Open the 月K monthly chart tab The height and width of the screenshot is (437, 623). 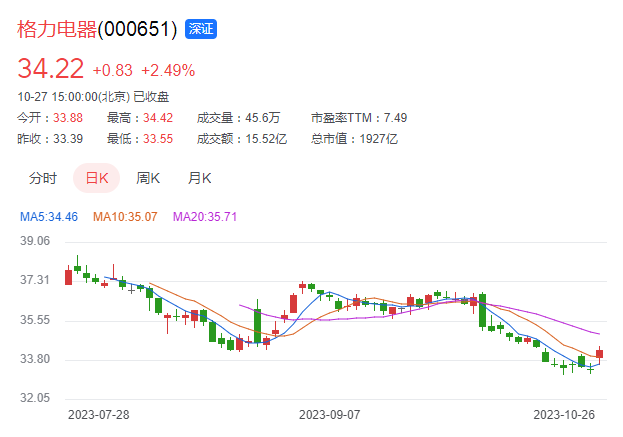(199, 178)
